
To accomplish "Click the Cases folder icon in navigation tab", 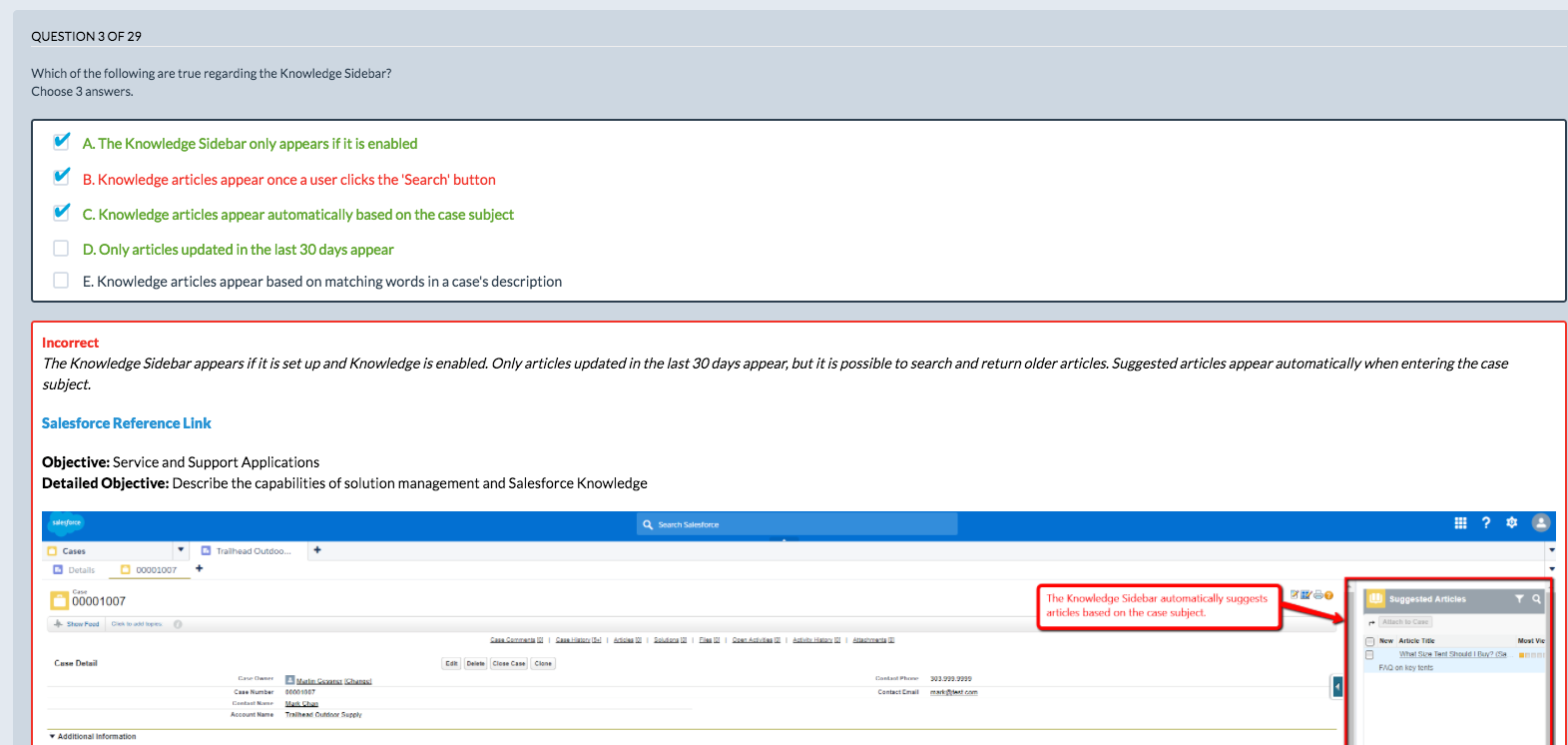I will [x=52, y=550].
